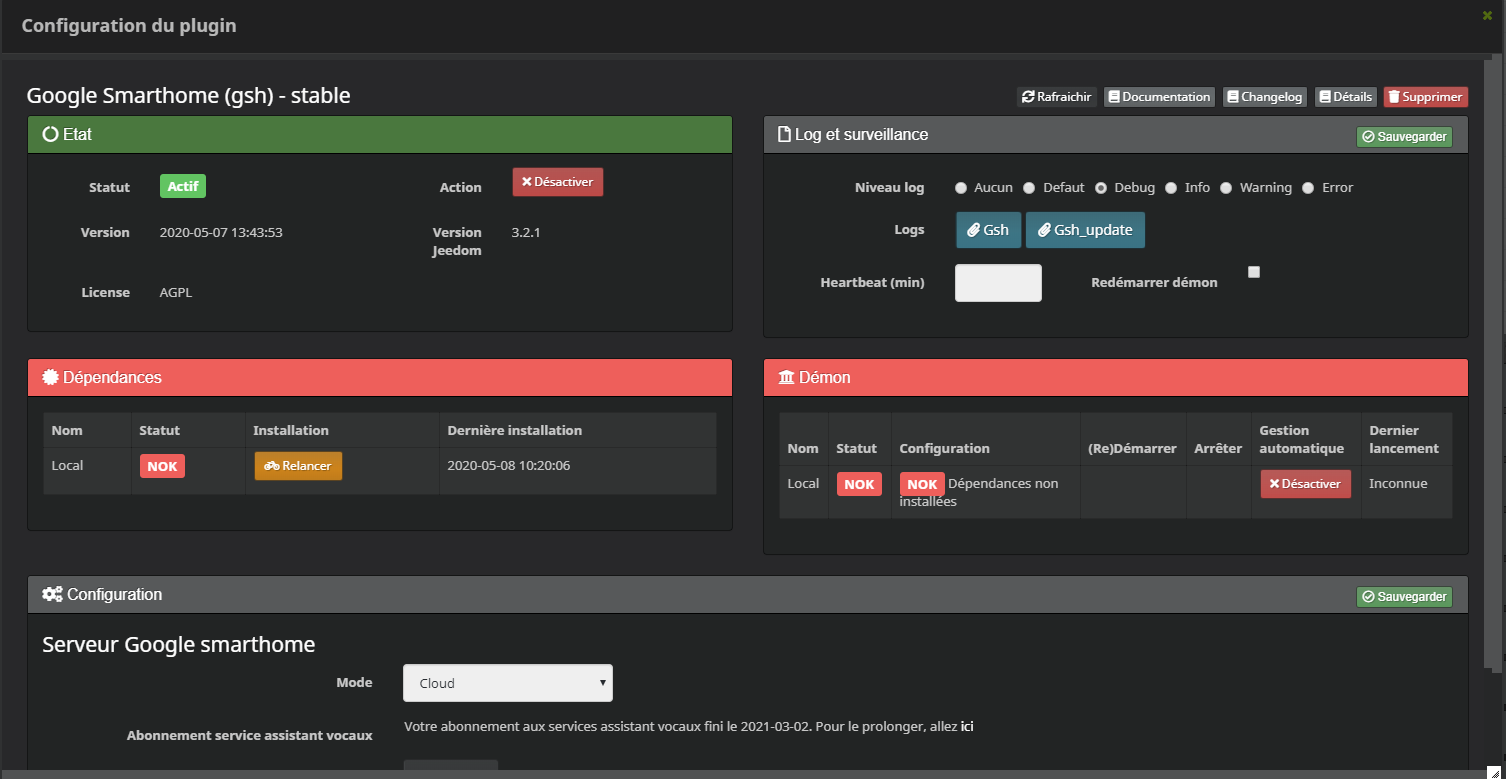Open the plugin Documentation

tap(1159, 97)
